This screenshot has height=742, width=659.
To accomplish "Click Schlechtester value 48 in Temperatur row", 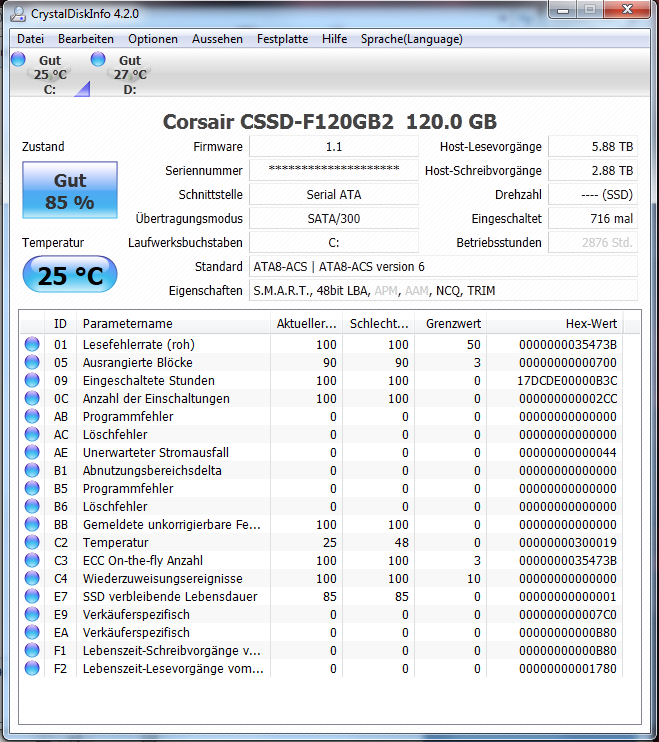I will click(402, 542).
